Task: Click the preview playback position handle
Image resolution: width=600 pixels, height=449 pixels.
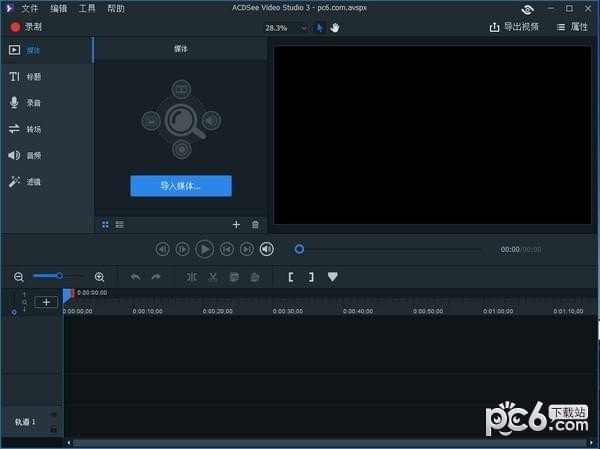Action: [x=299, y=250]
